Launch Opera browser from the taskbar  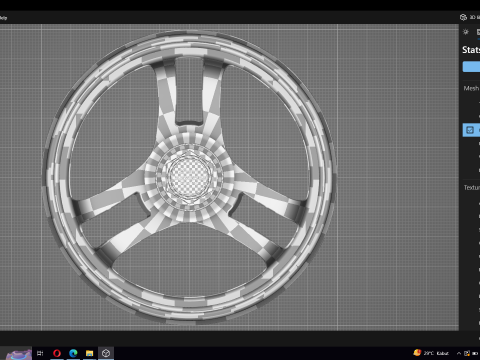(57, 353)
